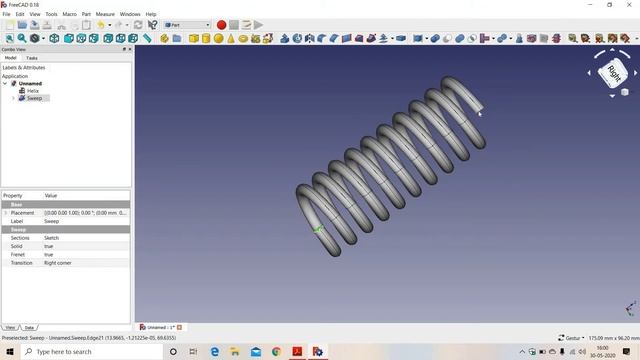640x360 pixels.
Task: Click the Open document folder icon
Action: (22, 25)
